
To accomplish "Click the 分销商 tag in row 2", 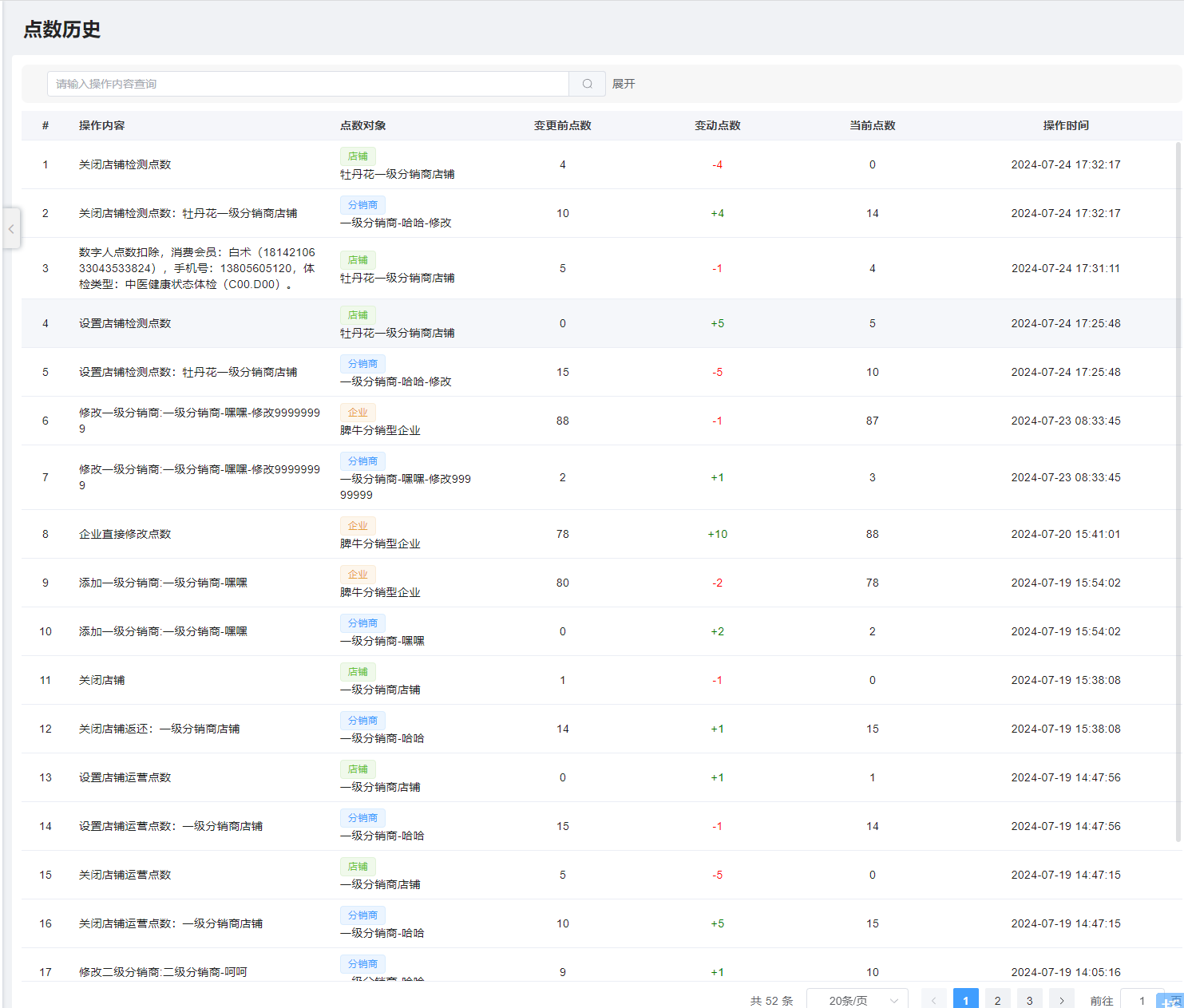I will (362, 205).
